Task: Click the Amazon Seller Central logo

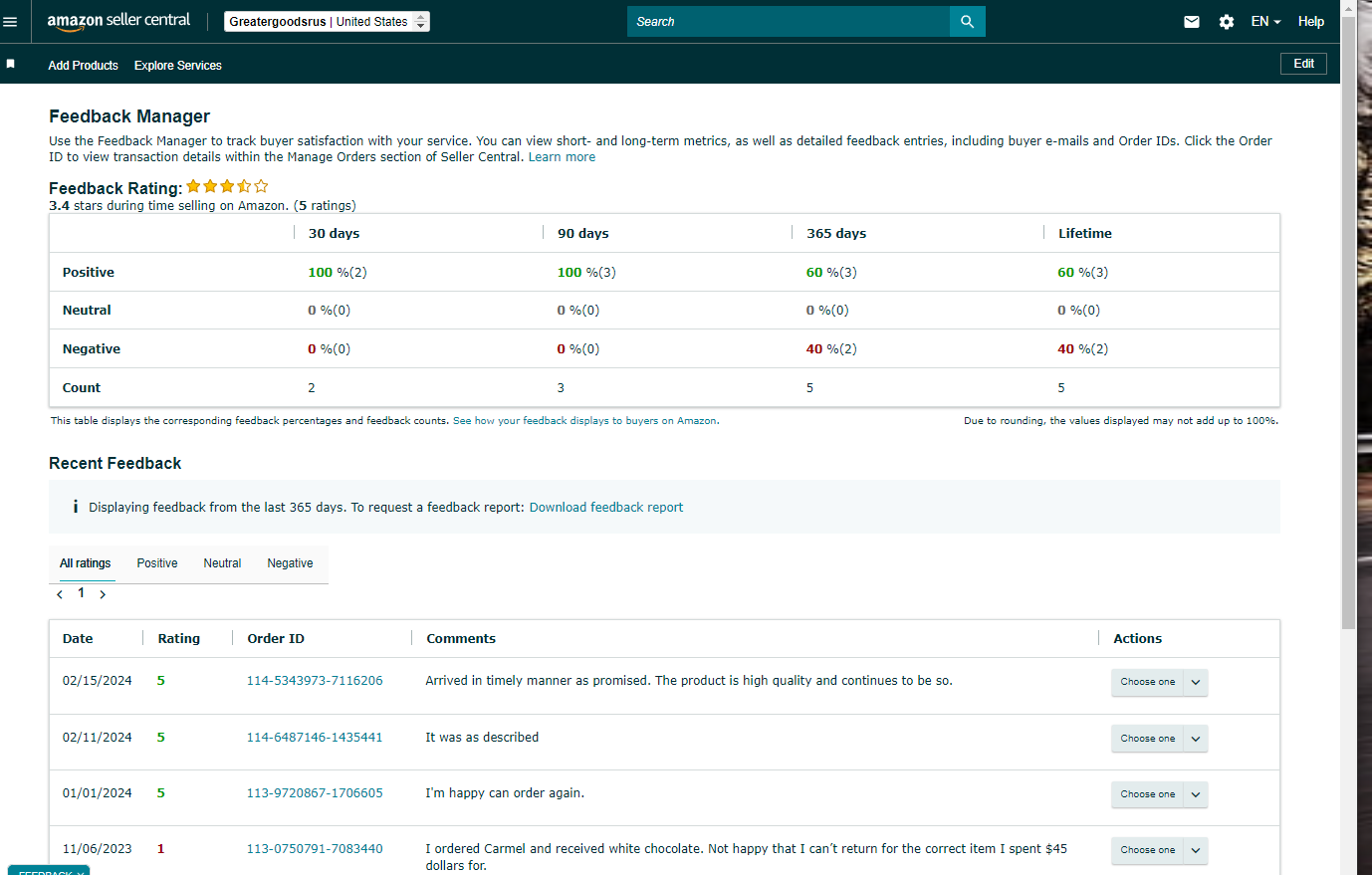Action: point(118,21)
